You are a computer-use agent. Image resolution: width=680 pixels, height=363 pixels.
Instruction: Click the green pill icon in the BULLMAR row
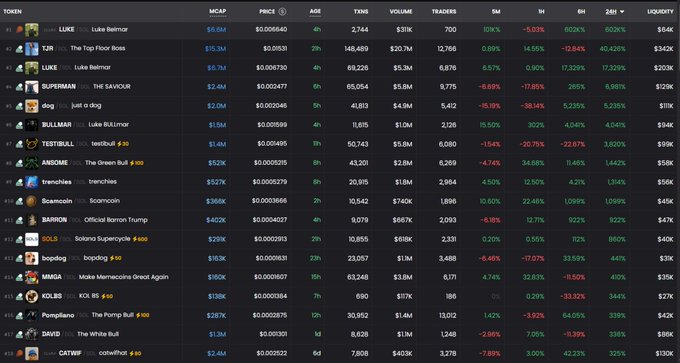pyautogui.click(x=19, y=125)
